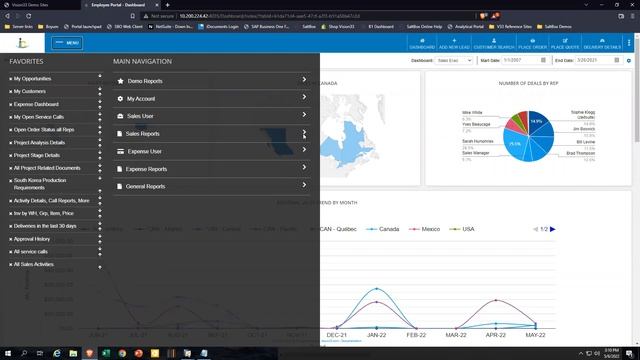Open Open Order Status all Reps favorite

[x=44, y=130]
